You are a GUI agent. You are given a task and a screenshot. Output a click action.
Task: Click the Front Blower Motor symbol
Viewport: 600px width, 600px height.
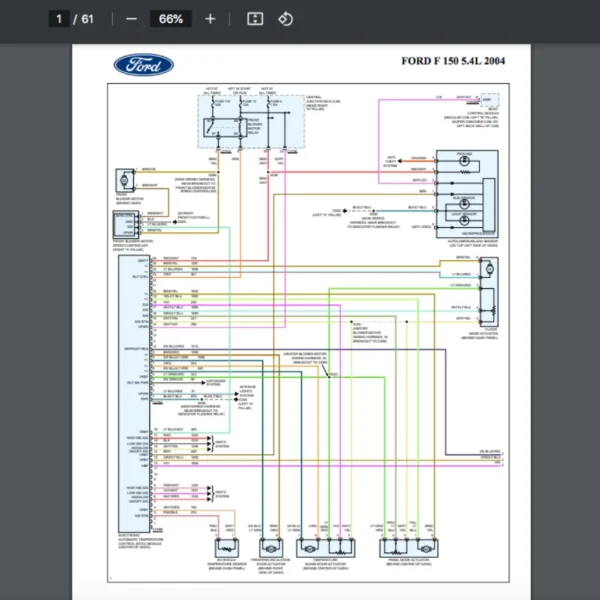124,178
